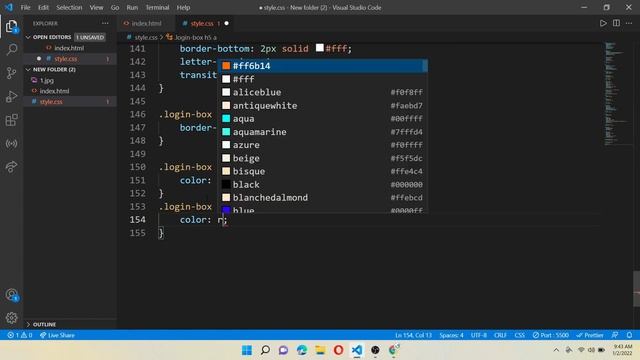Click the Ln 154, Col 13 status item
This screenshot has width=640, height=360.
[413, 335]
